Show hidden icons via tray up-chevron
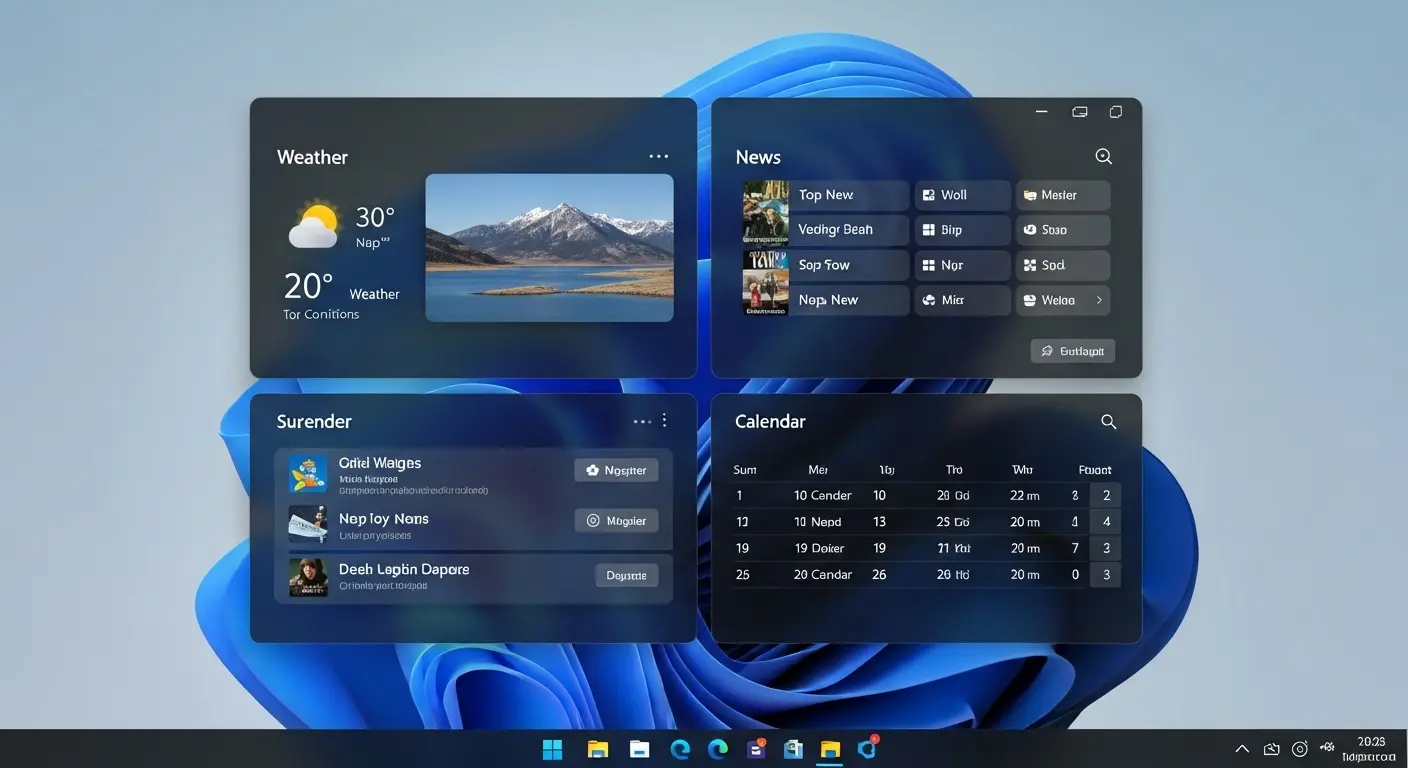Viewport: 1408px width, 768px height. pos(1242,749)
